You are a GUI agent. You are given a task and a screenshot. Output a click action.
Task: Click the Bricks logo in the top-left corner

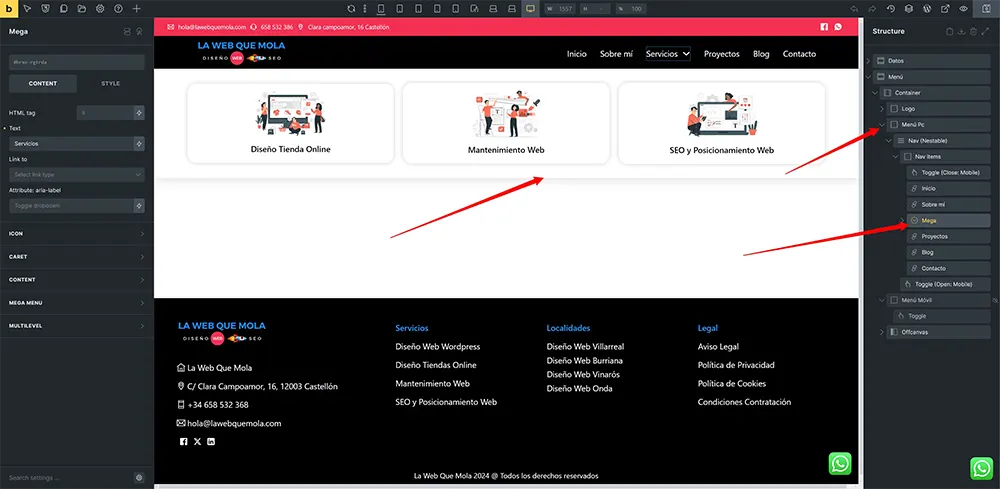(9, 8)
